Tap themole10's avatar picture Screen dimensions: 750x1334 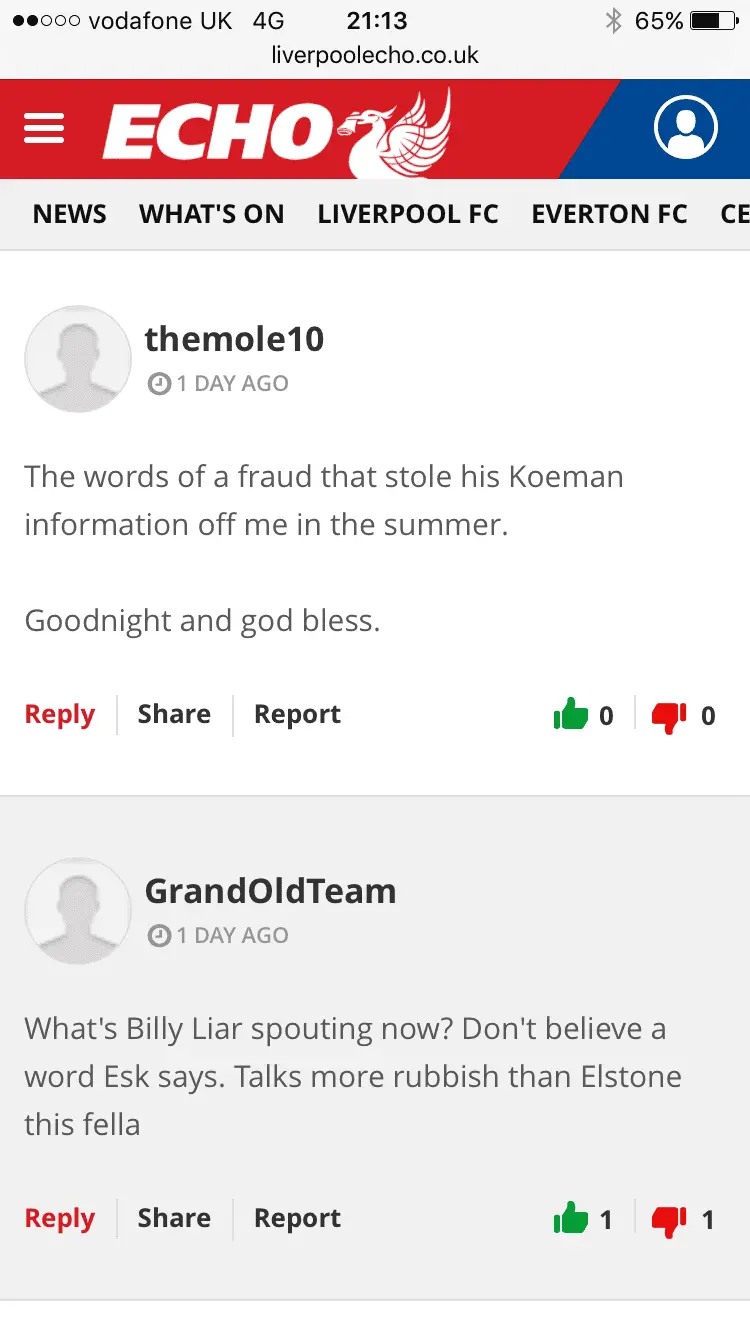click(78, 359)
